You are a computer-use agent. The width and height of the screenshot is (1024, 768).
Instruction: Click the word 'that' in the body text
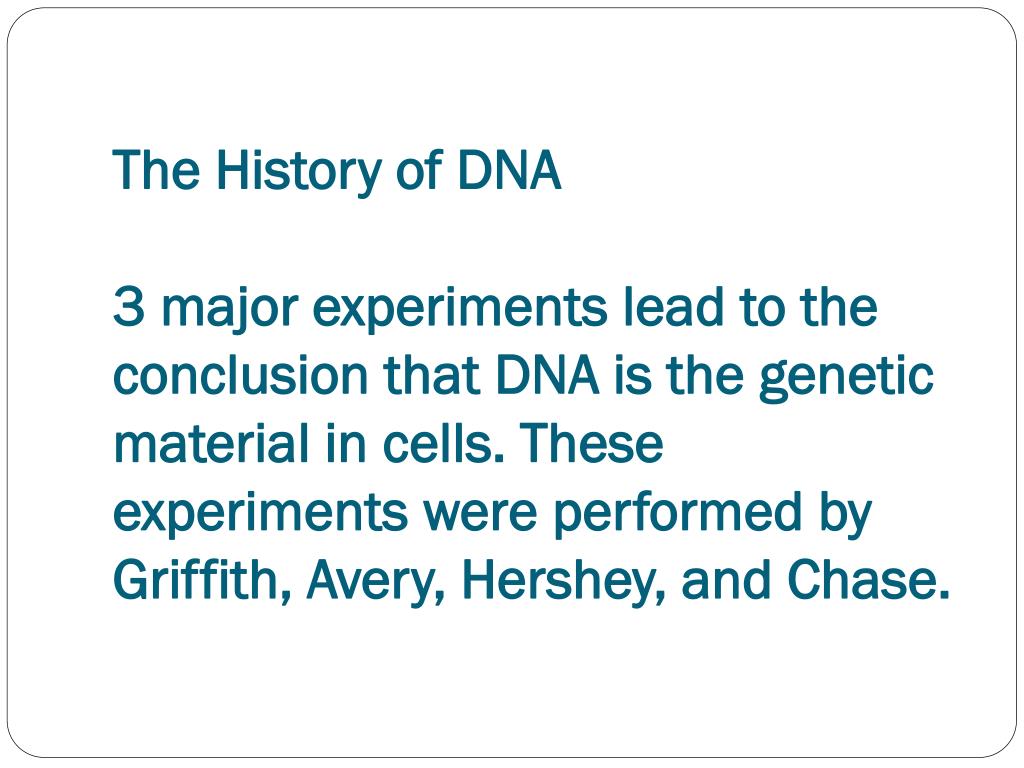[x=432, y=376]
